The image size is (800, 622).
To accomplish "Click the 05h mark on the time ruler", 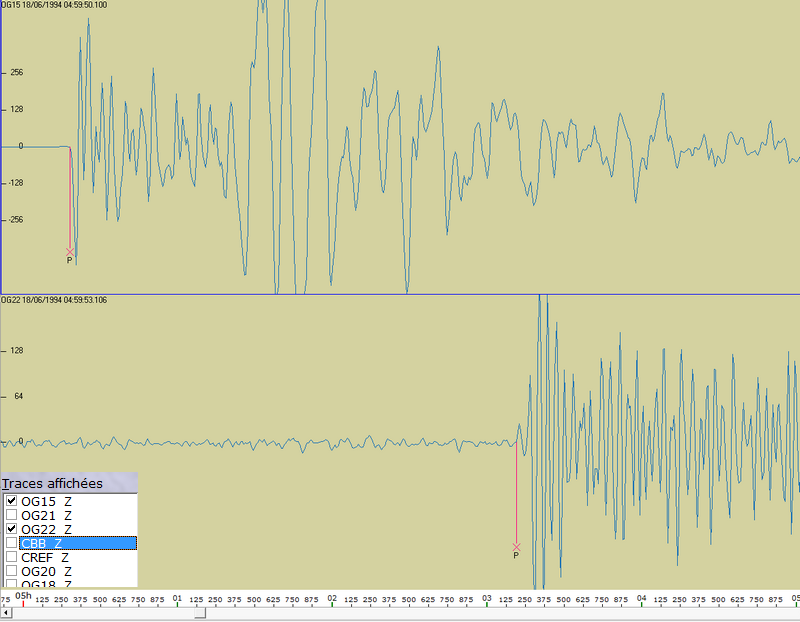I will 24,595.
